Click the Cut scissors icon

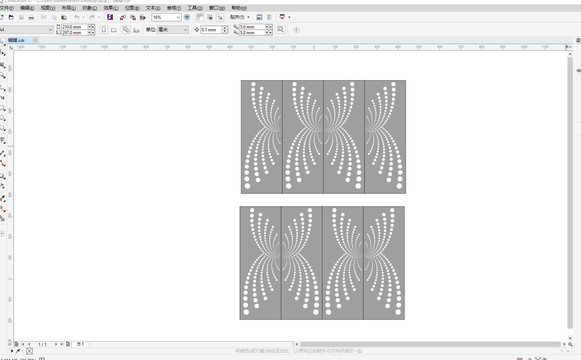tap(44, 17)
